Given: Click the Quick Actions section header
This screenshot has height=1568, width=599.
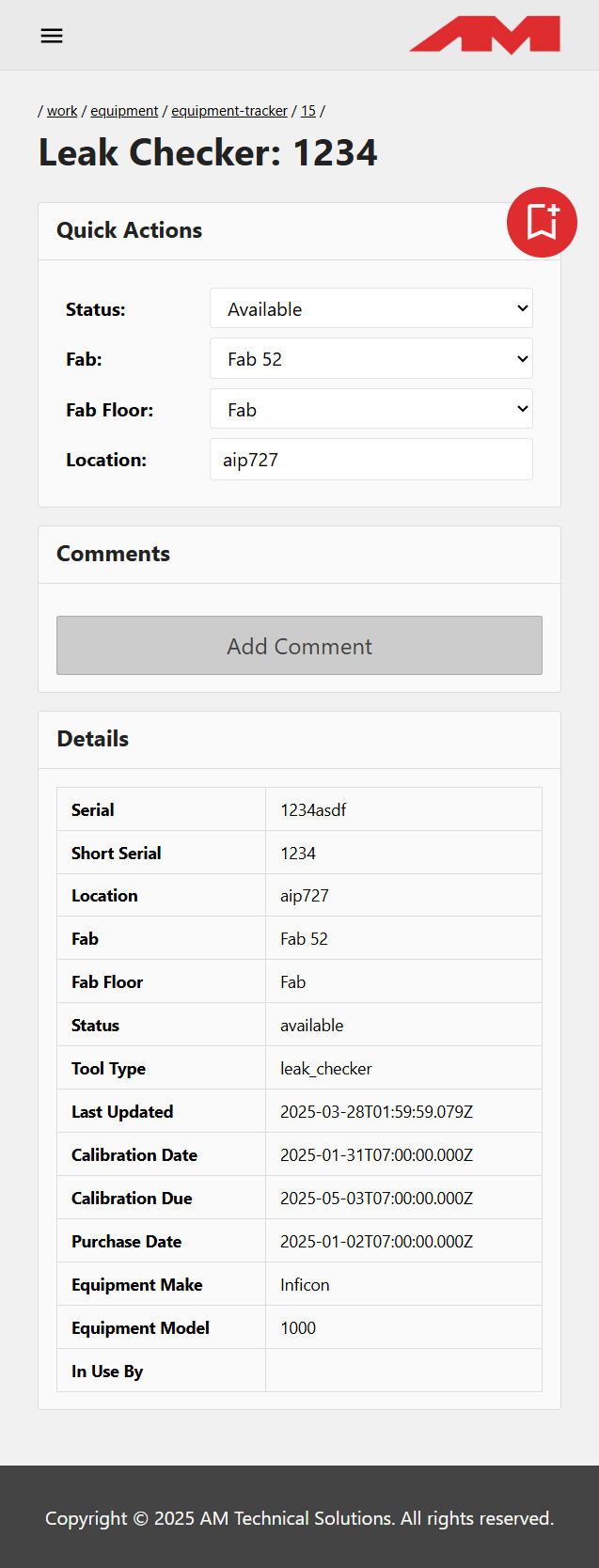Looking at the screenshot, I should click(x=130, y=230).
